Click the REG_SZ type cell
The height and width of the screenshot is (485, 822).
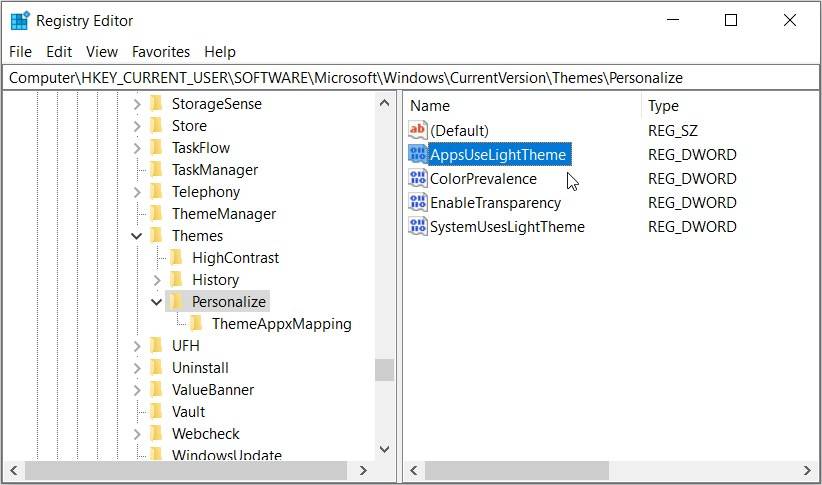[673, 130]
